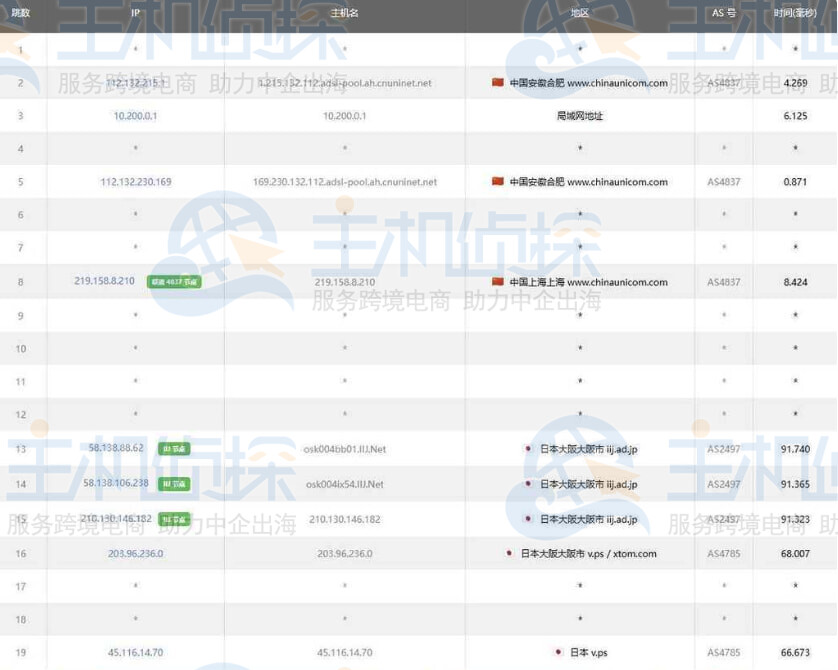Click the Japan flag icon in hop 19
The height and width of the screenshot is (670, 838).
coord(558,653)
